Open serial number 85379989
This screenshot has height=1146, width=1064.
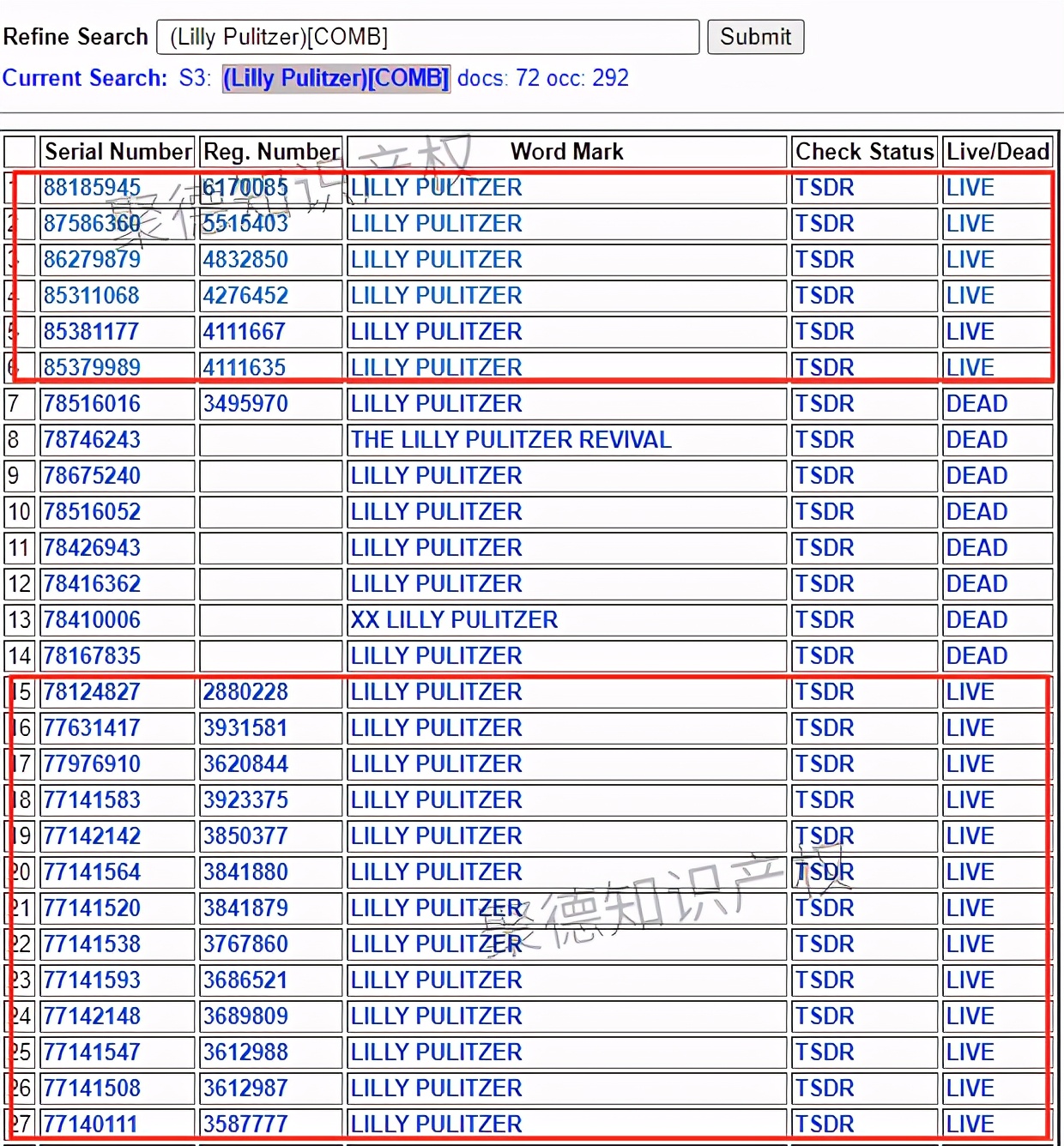click(92, 367)
